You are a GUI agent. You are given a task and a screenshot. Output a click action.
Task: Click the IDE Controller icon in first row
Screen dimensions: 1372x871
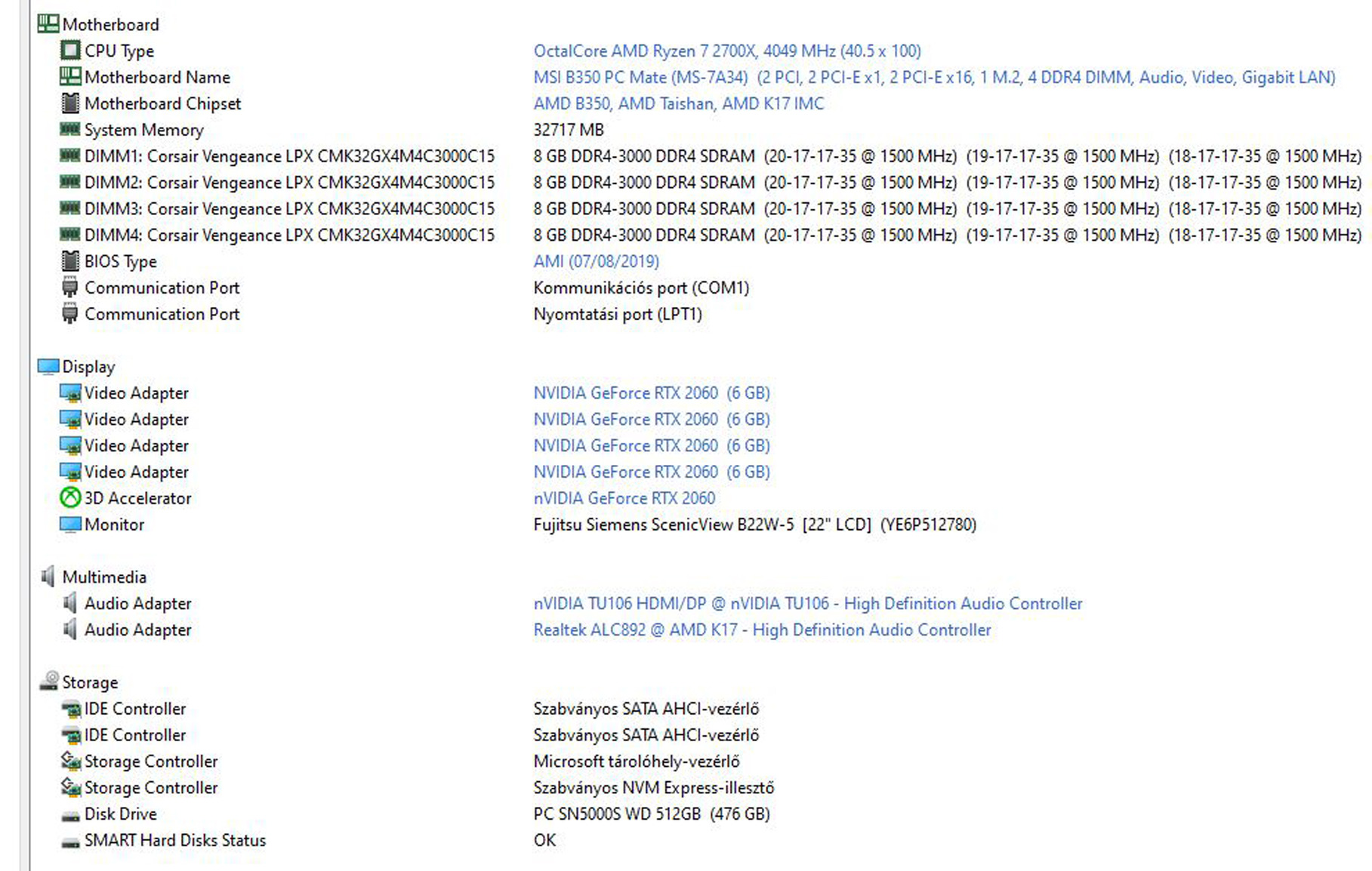coord(70,709)
